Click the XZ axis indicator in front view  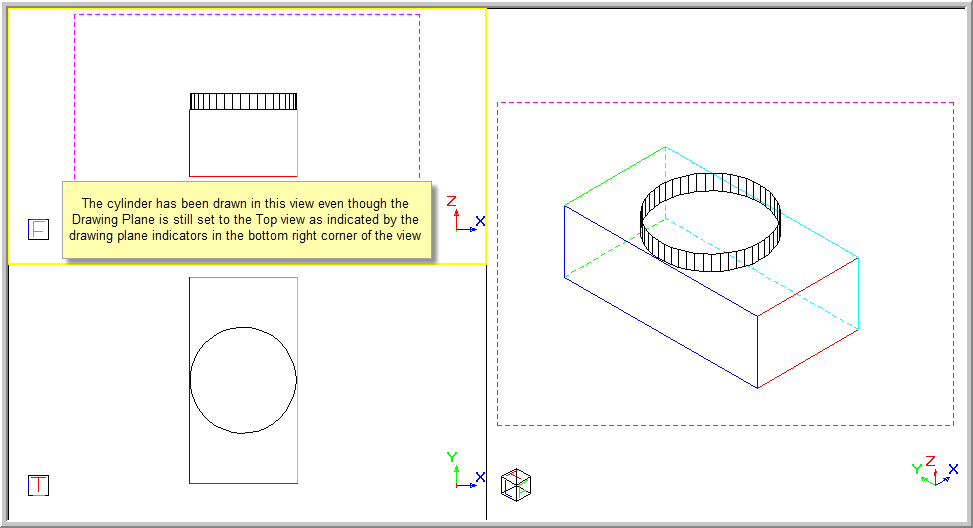(465, 217)
